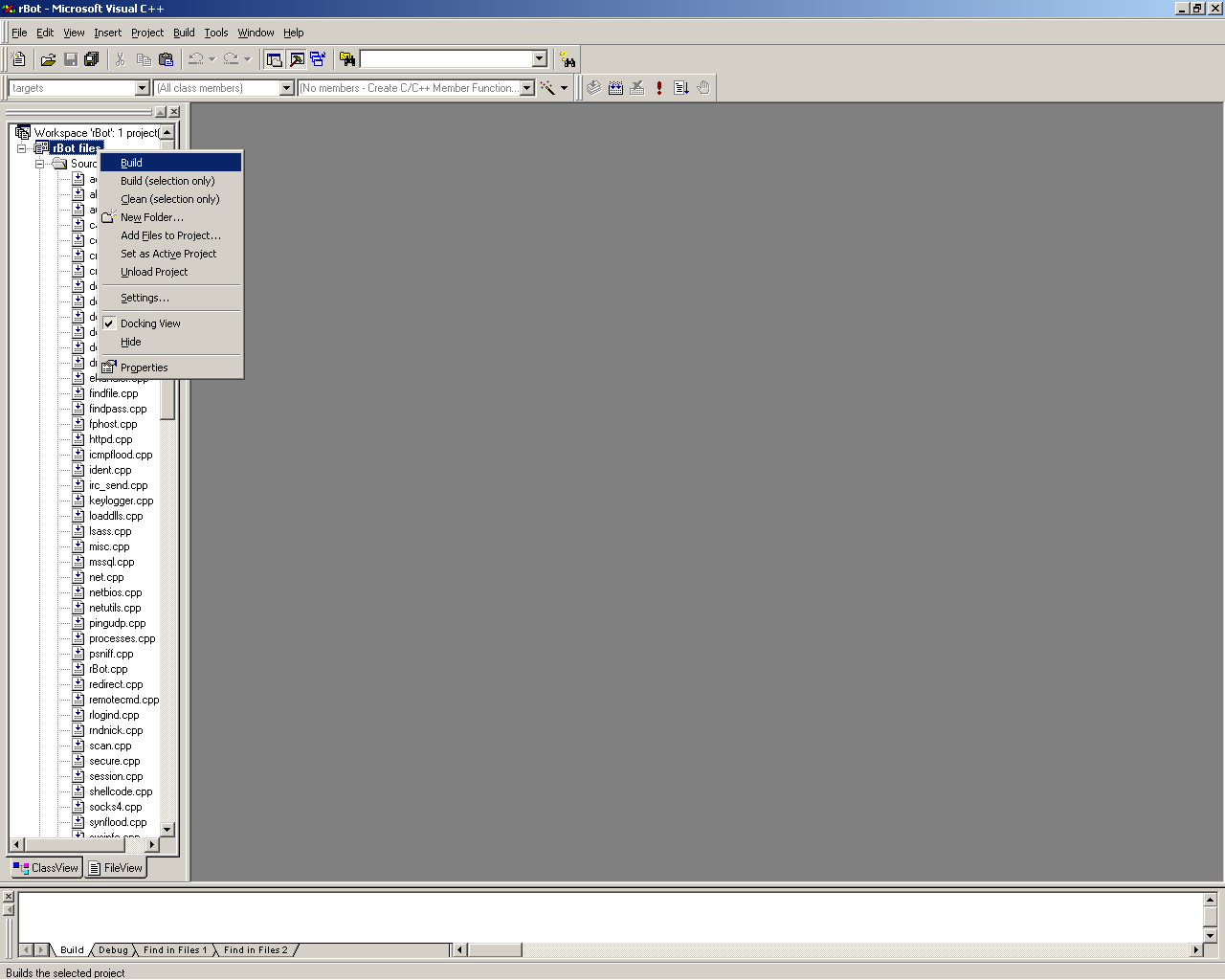Choose Build (selection only) menu entry
Image resolution: width=1225 pixels, height=980 pixels.
click(x=171, y=181)
